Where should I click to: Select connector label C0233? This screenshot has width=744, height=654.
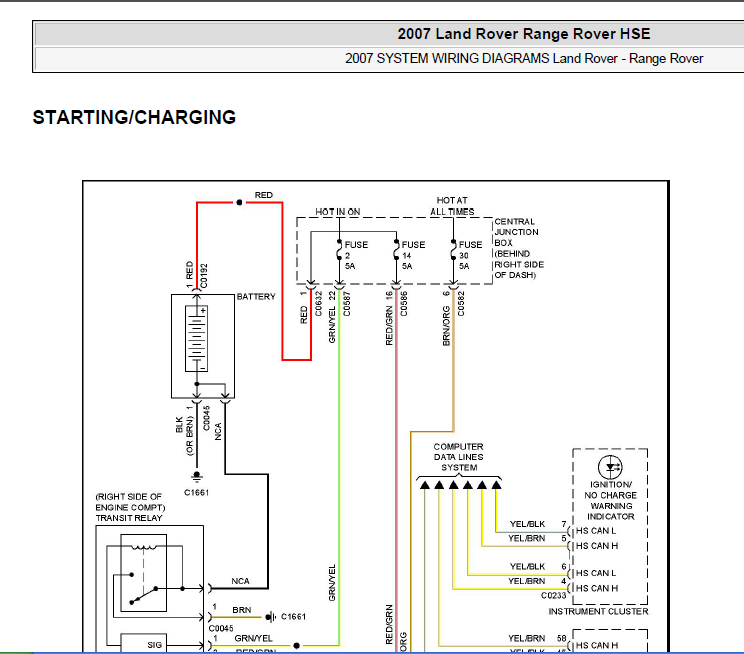click(x=554, y=595)
